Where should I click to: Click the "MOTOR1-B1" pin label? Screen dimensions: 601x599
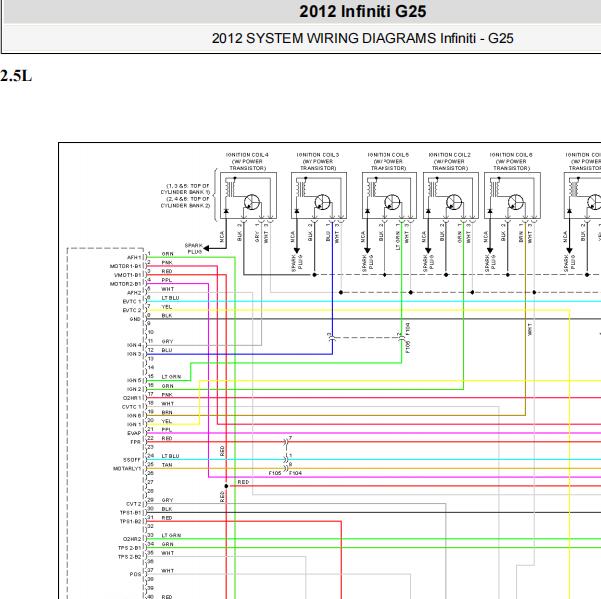[x=125, y=266]
